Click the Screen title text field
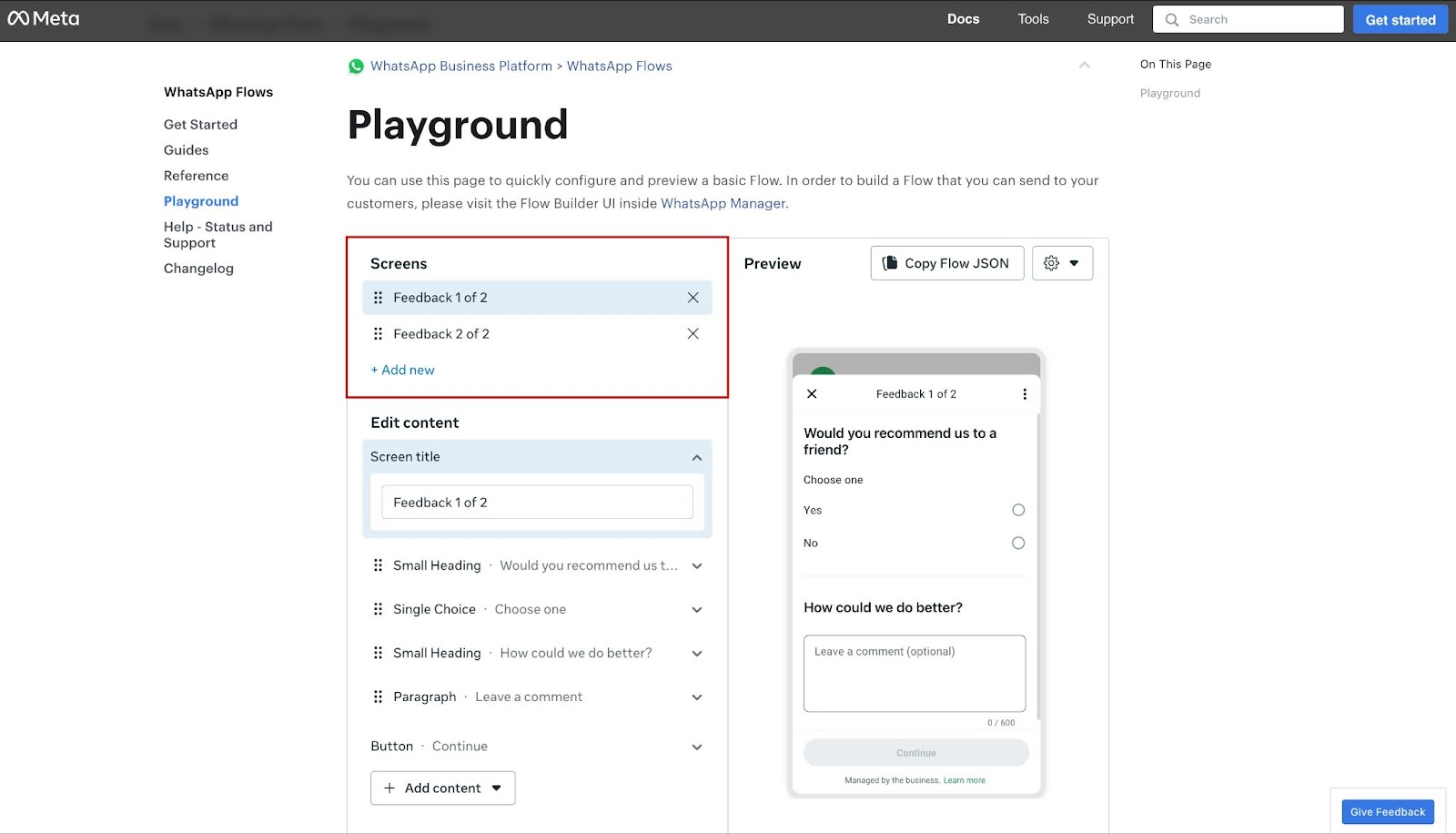 tap(537, 503)
